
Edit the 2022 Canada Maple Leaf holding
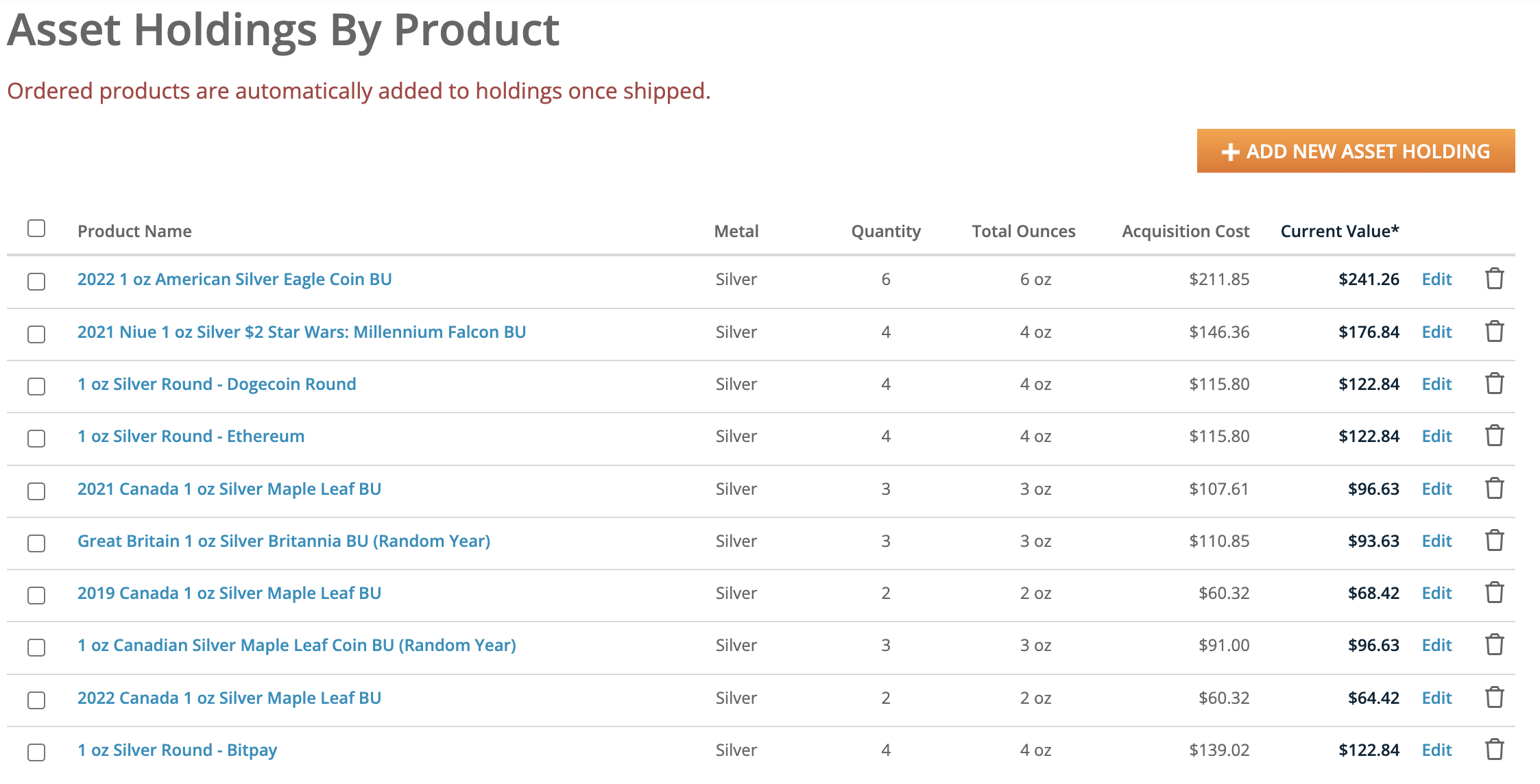click(1436, 698)
